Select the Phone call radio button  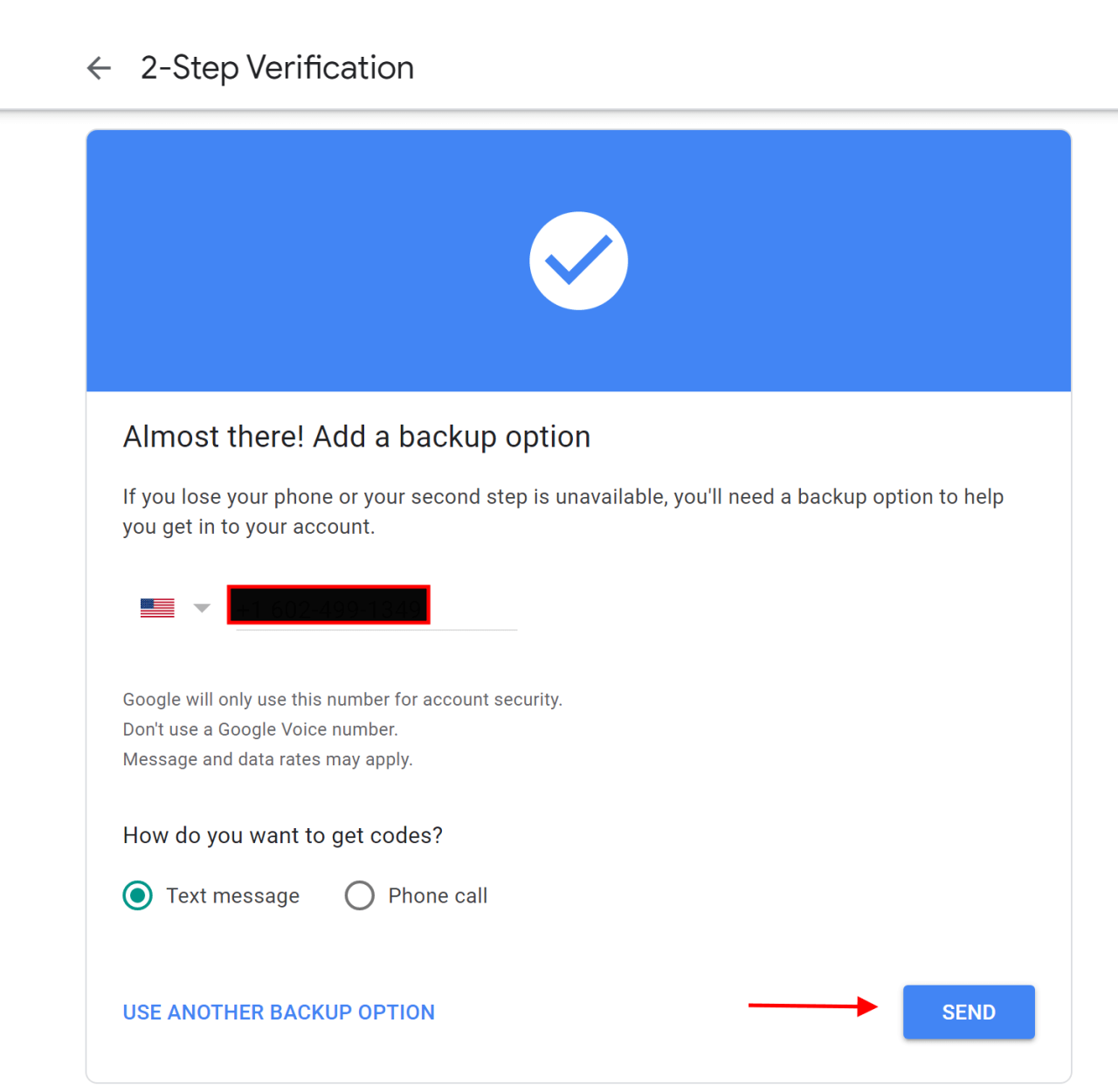[359, 895]
